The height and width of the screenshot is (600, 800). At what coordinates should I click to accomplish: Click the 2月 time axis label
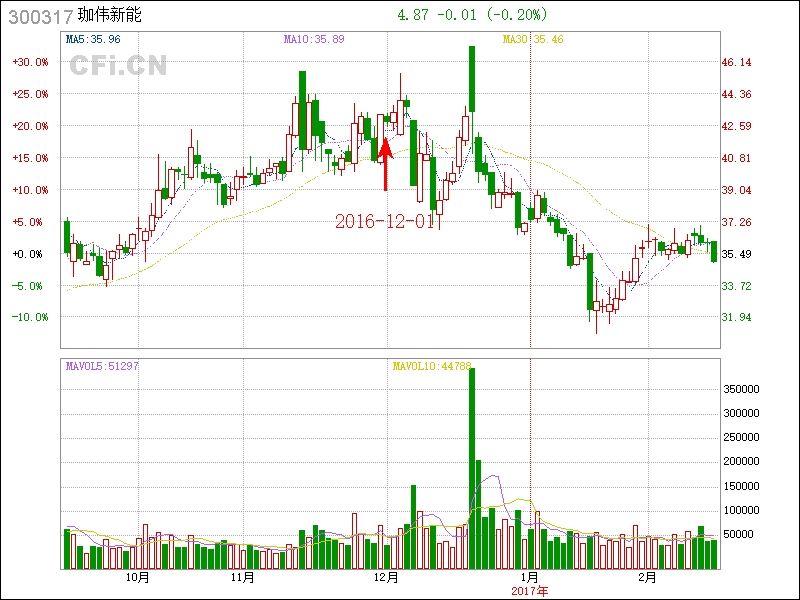pyautogui.click(x=648, y=578)
